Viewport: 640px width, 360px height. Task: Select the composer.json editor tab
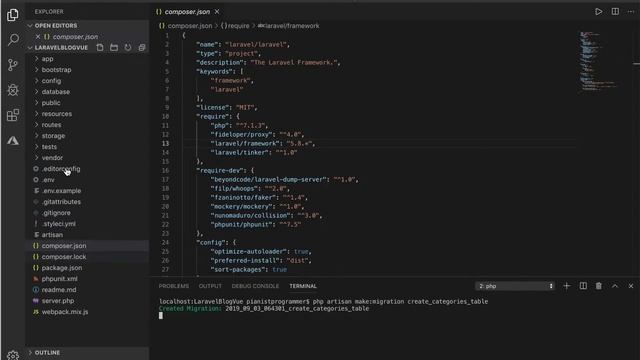tap(187, 12)
